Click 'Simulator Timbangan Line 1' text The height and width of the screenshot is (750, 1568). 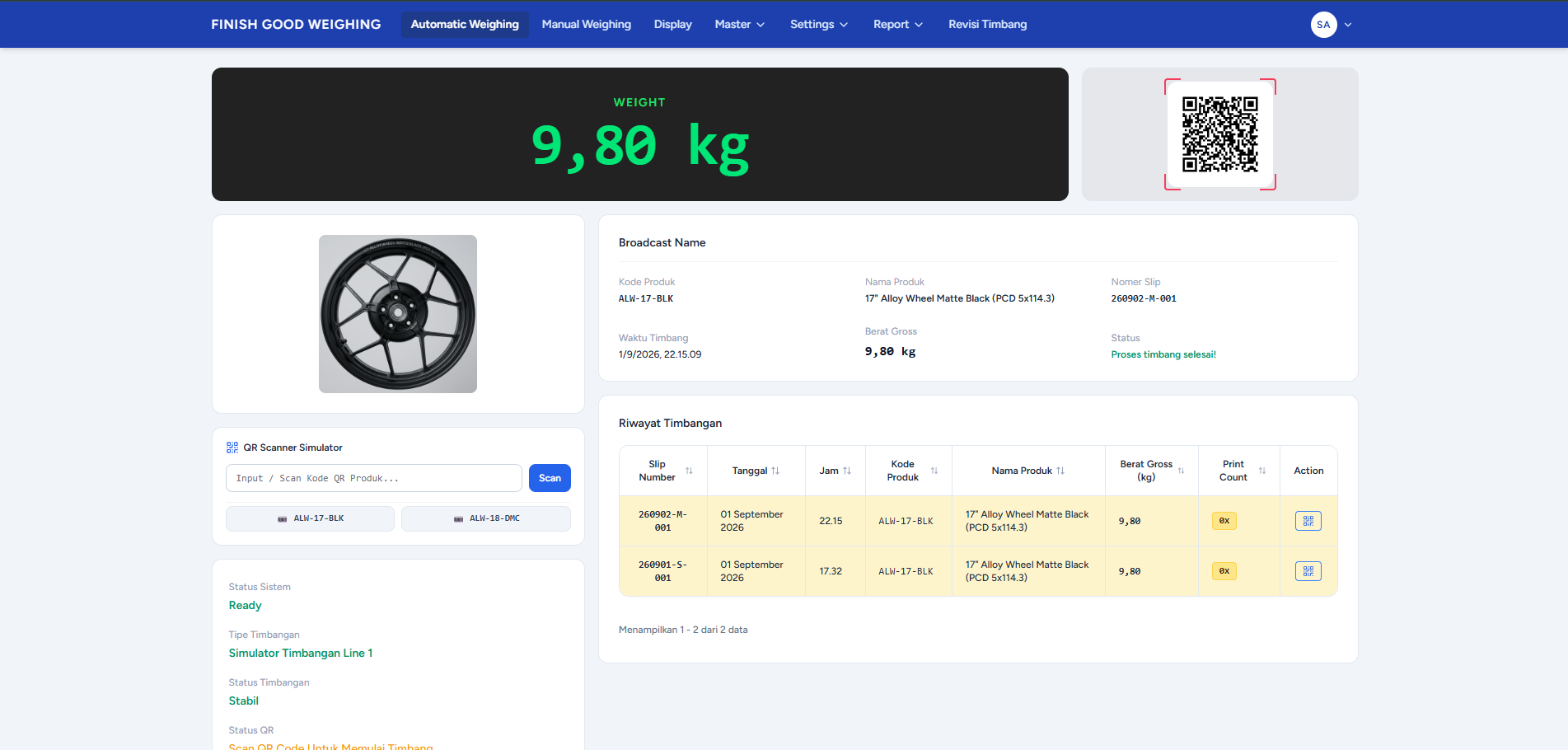coord(301,653)
